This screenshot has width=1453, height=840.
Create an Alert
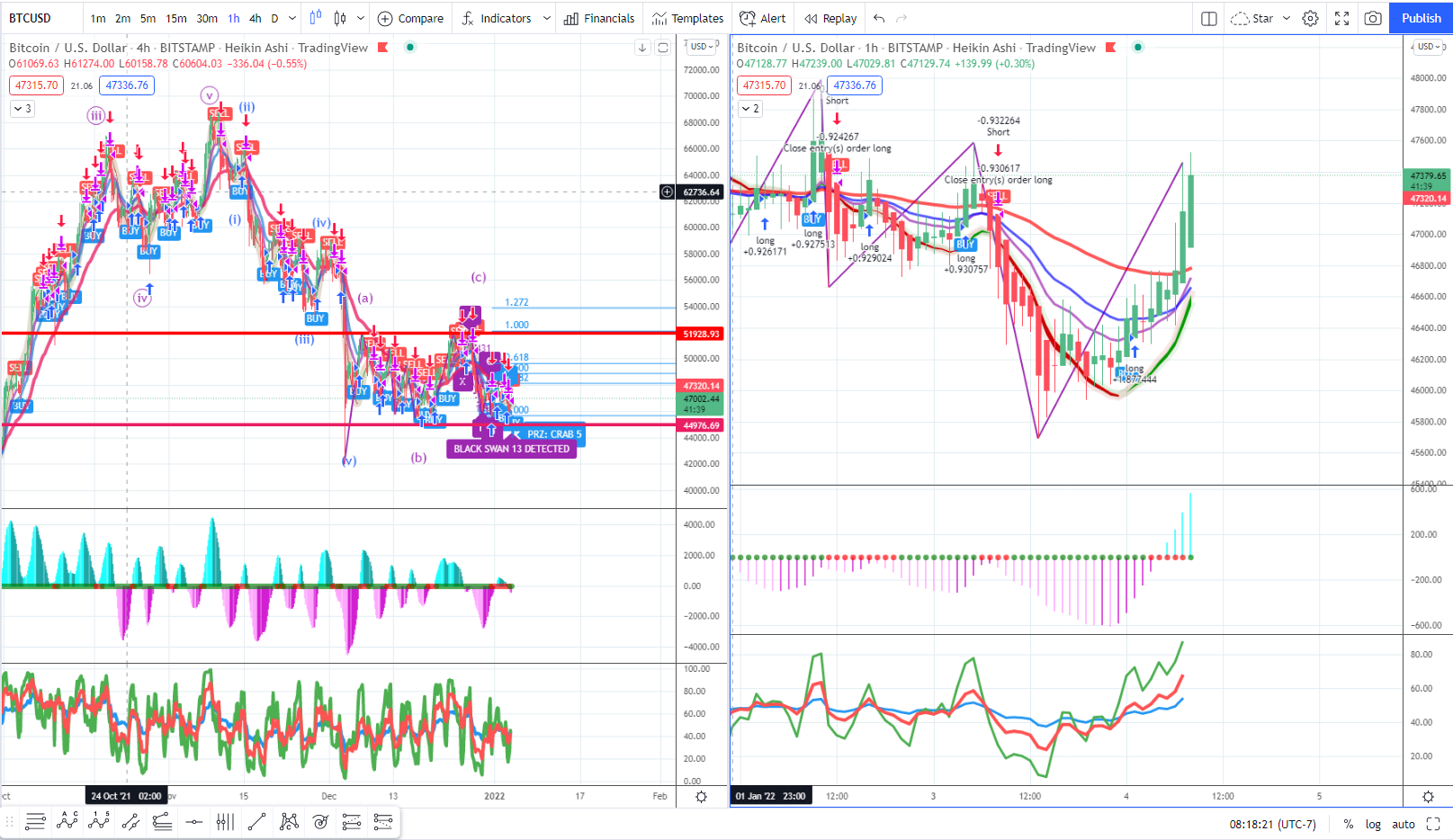762,18
